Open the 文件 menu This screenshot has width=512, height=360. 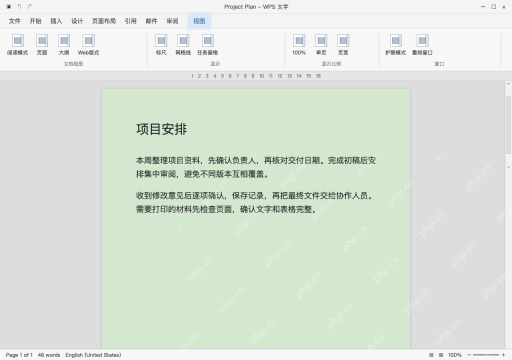(x=15, y=21)
